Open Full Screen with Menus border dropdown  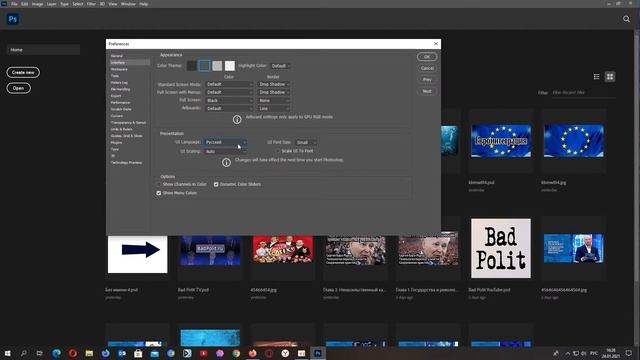tap(273, 92)
